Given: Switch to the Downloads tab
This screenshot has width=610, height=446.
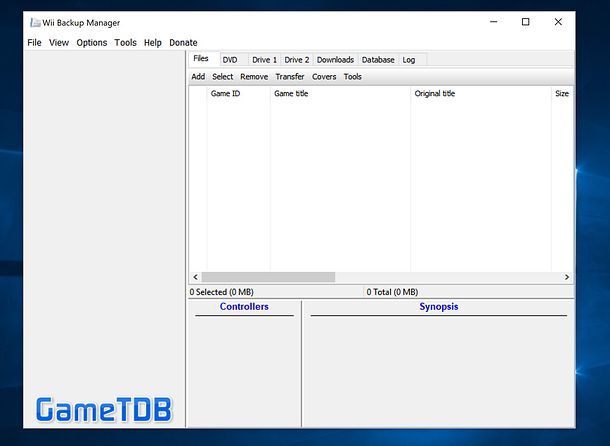Looking at the screenshot, I should [335, 60].
